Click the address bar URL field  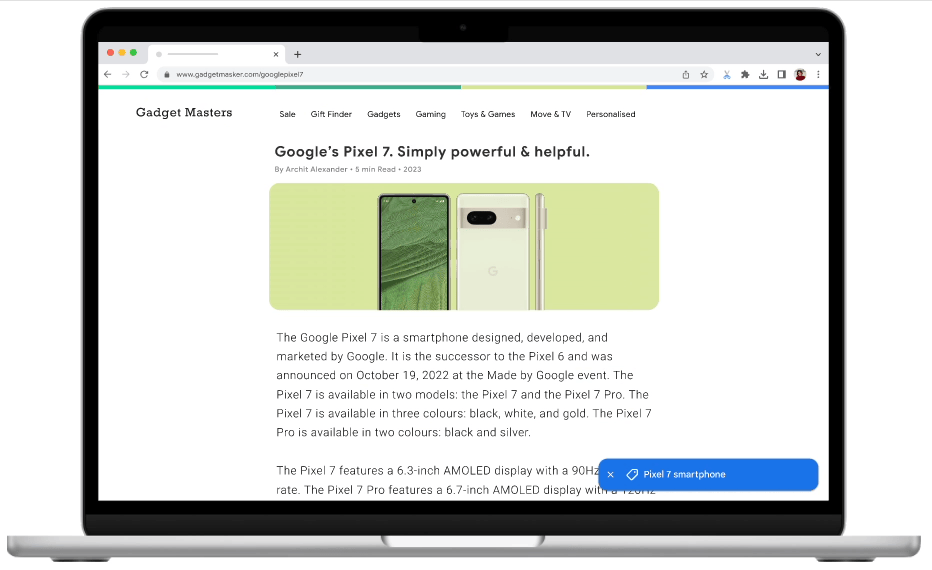click(x=400, y=74)
